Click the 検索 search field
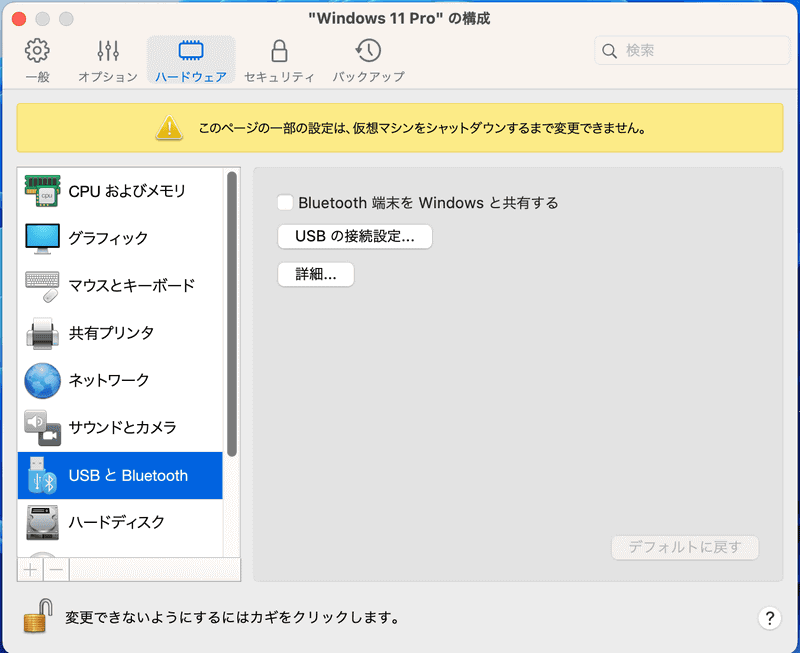 692,51
